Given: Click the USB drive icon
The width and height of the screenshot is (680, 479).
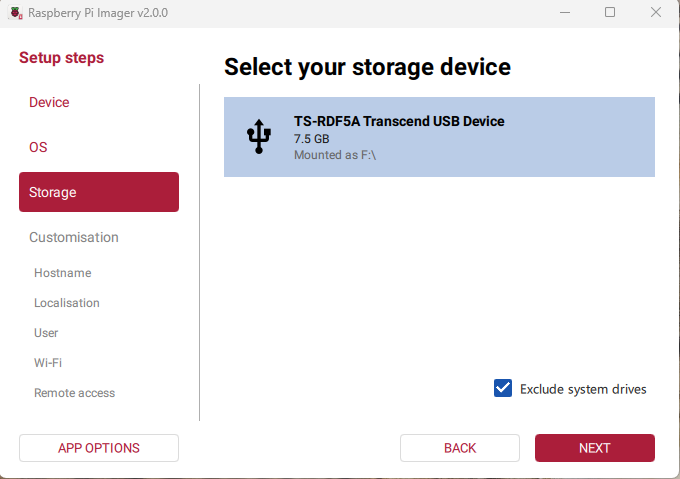Looking at the screenshot, I should pyautogui.click(x=258, y=137).
